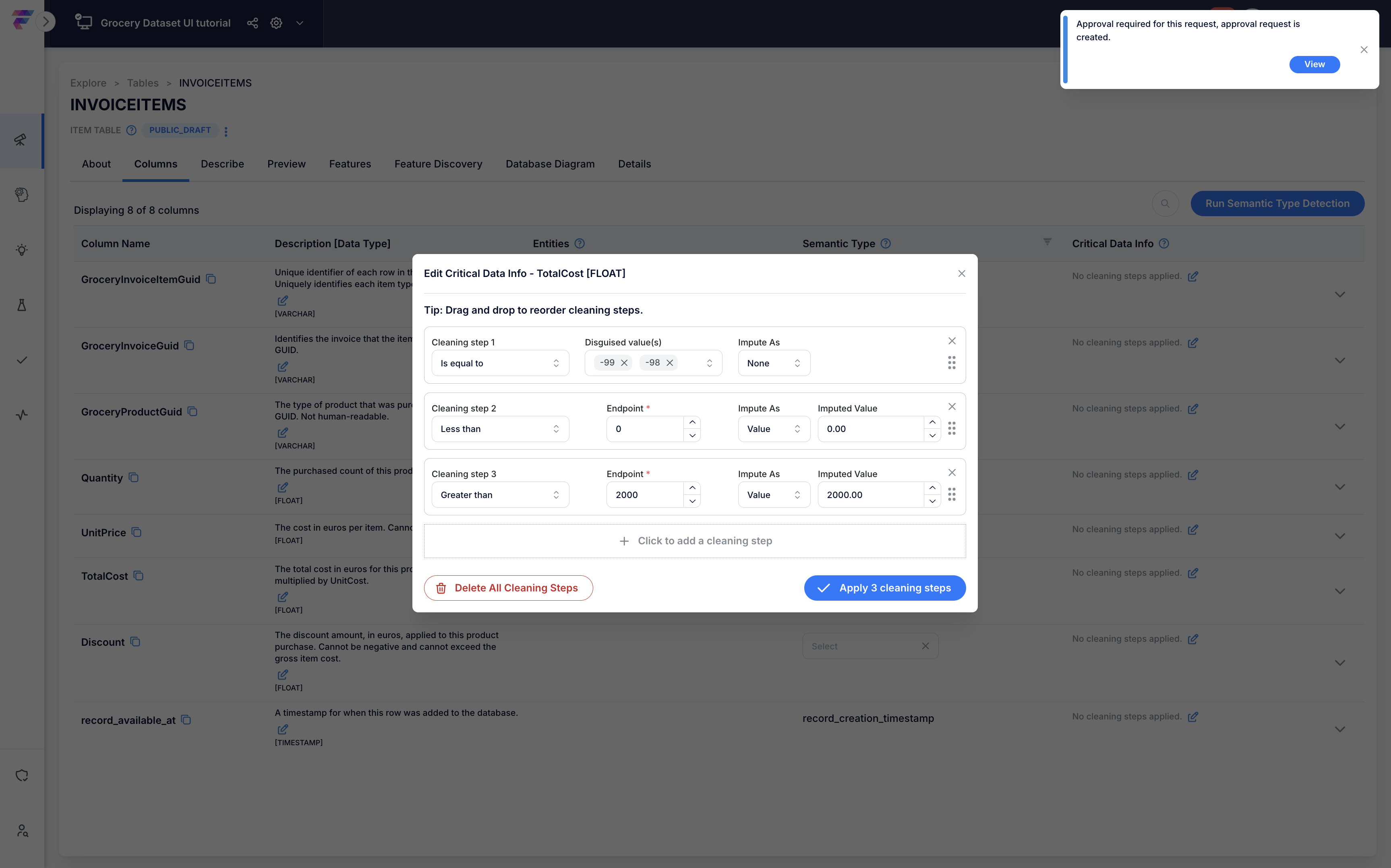This screenshot has width=1391, height=868.
Task: Grab the drag handle of cleaning step 1
Action: click(x=952, y=363)
